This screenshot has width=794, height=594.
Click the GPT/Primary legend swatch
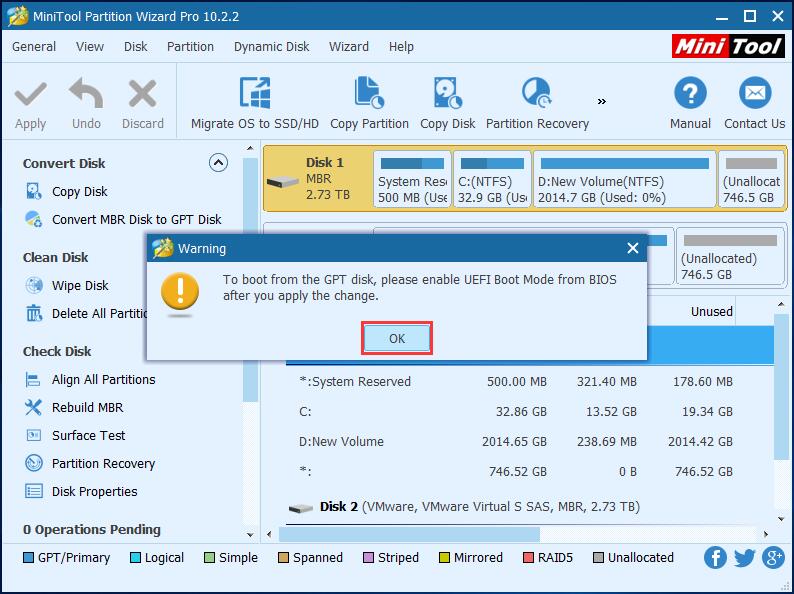pos(28,558)
